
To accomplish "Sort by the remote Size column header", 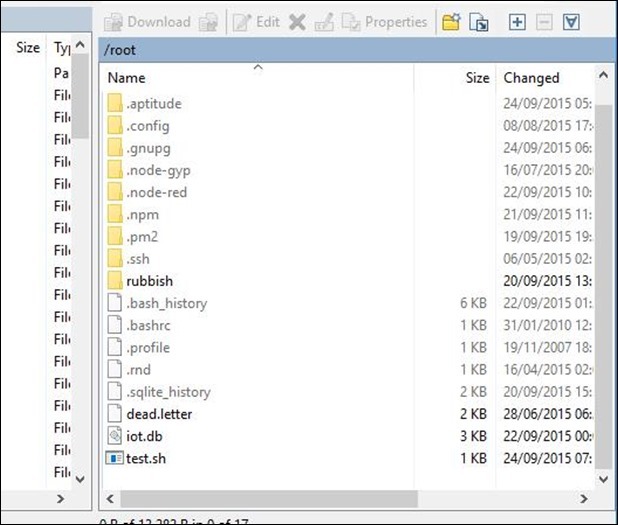I will point(454,78).
